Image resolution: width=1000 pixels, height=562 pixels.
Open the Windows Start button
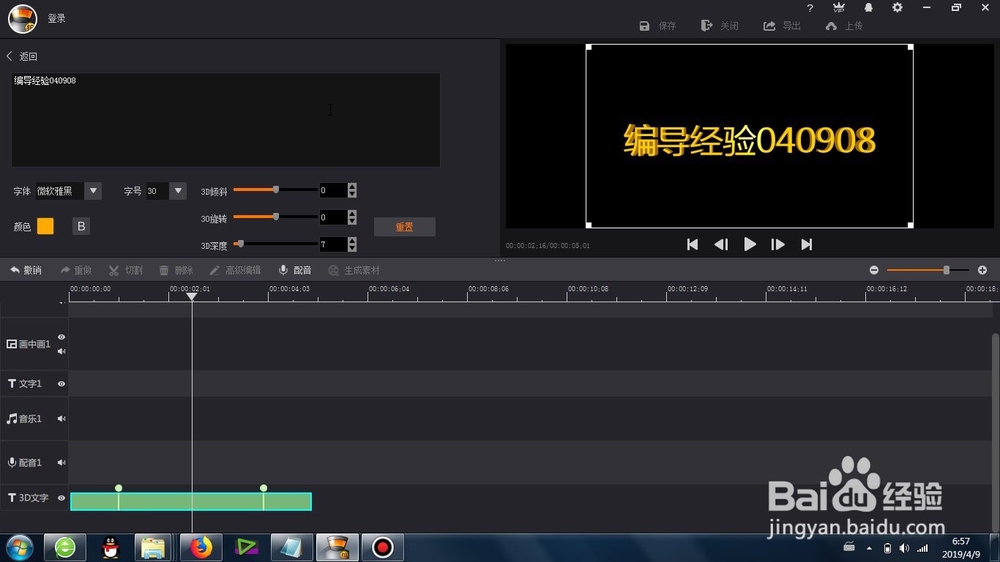click(20, 547)
